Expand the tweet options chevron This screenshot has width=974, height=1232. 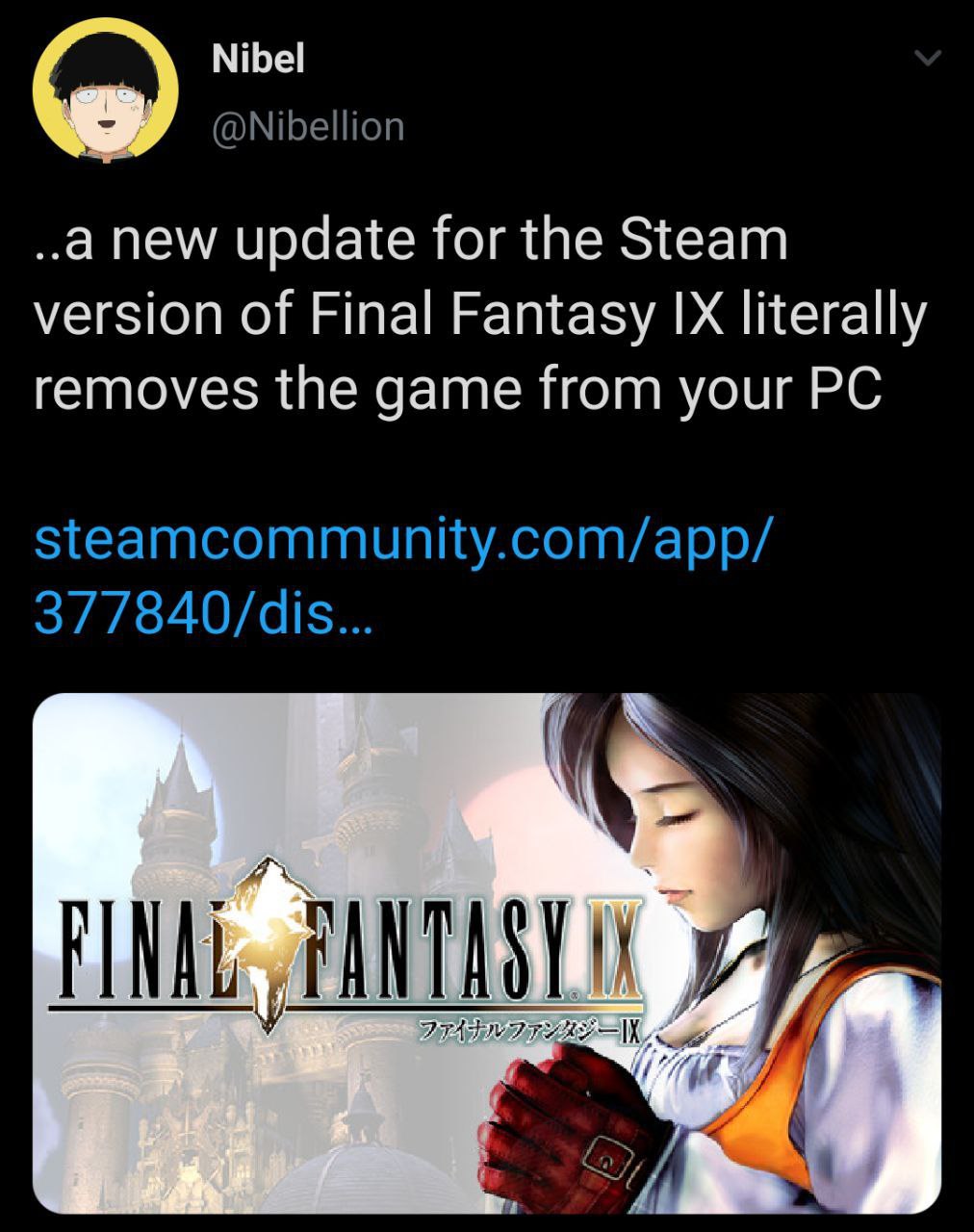click(926, 60)
